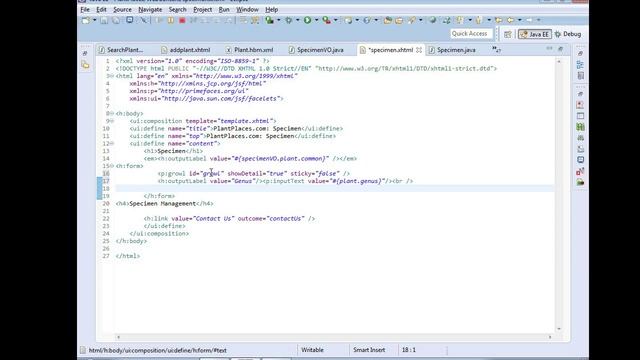The image size is (640, 360).
Task: Click the Run External Tools icon
Action: pyautogui.click(x=326, y=20)
